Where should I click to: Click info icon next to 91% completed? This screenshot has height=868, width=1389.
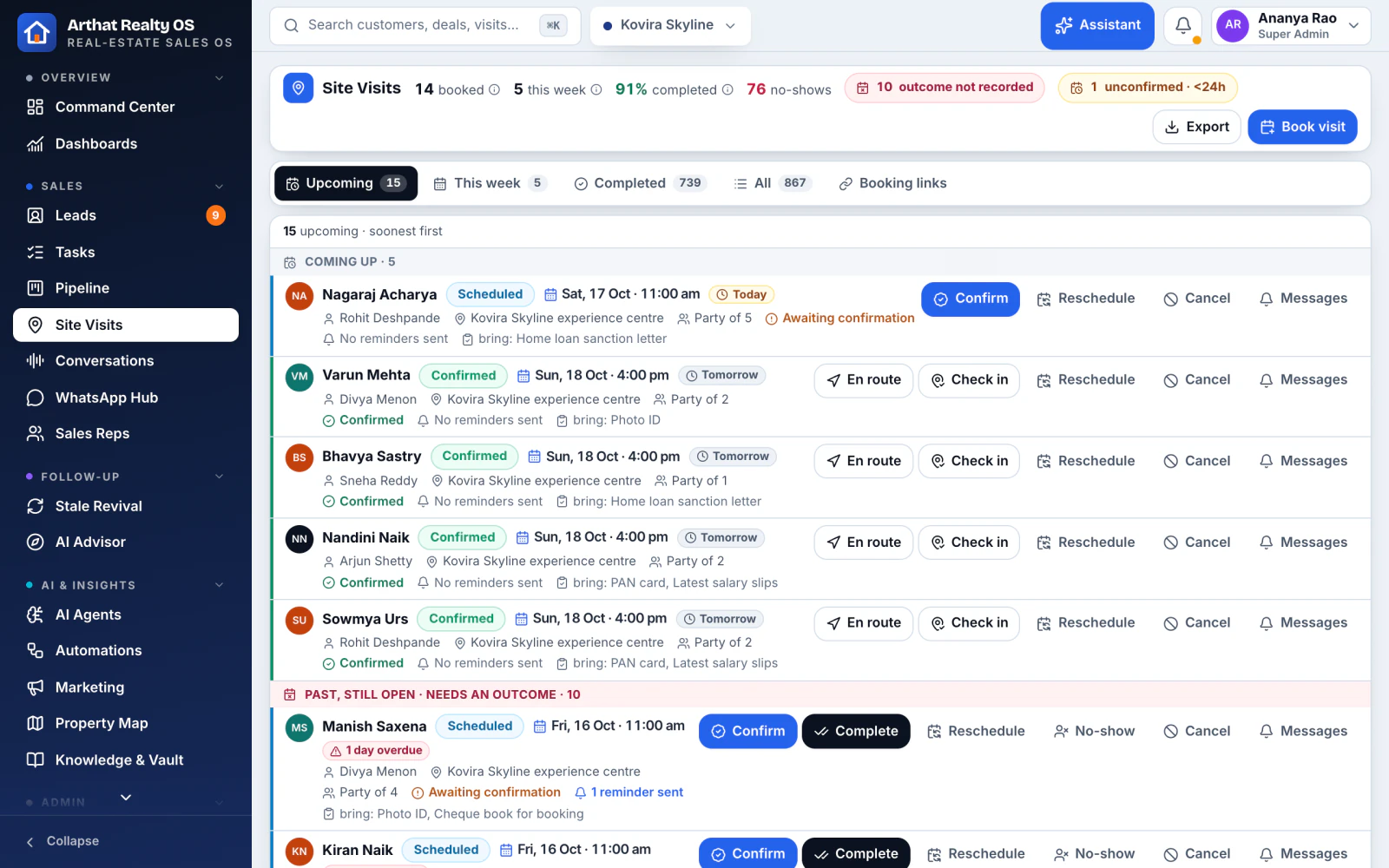click(727, 89)
